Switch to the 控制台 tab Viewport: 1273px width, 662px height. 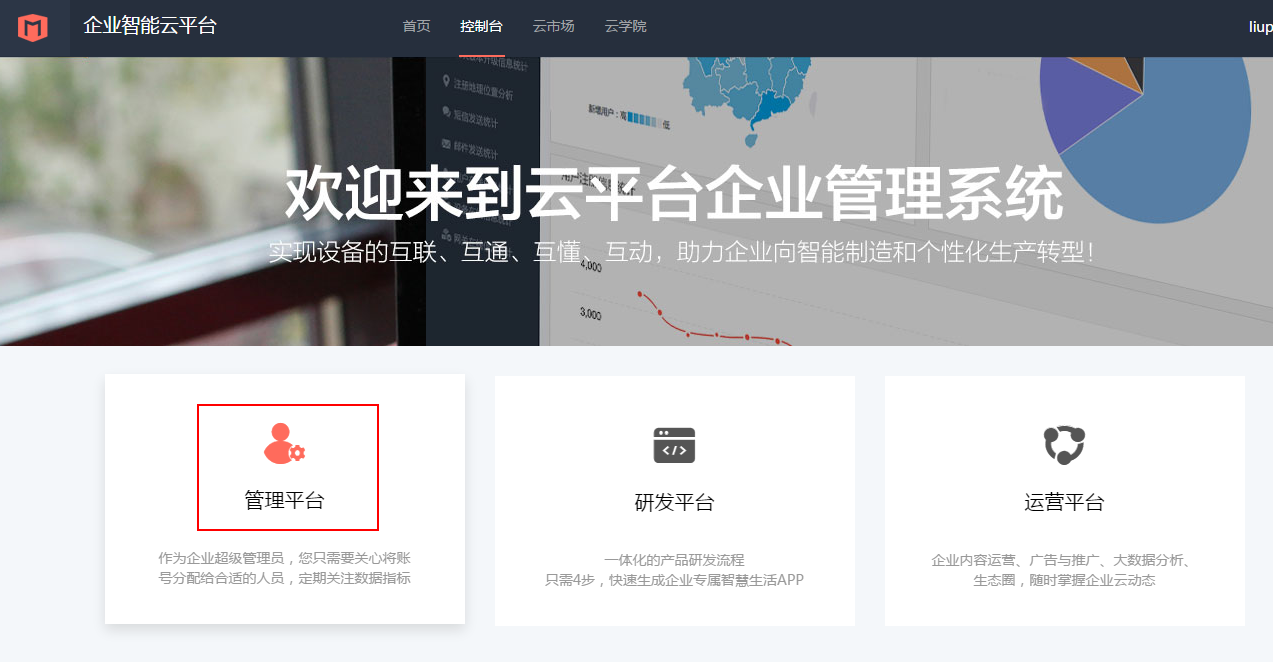tap(481, 27)
